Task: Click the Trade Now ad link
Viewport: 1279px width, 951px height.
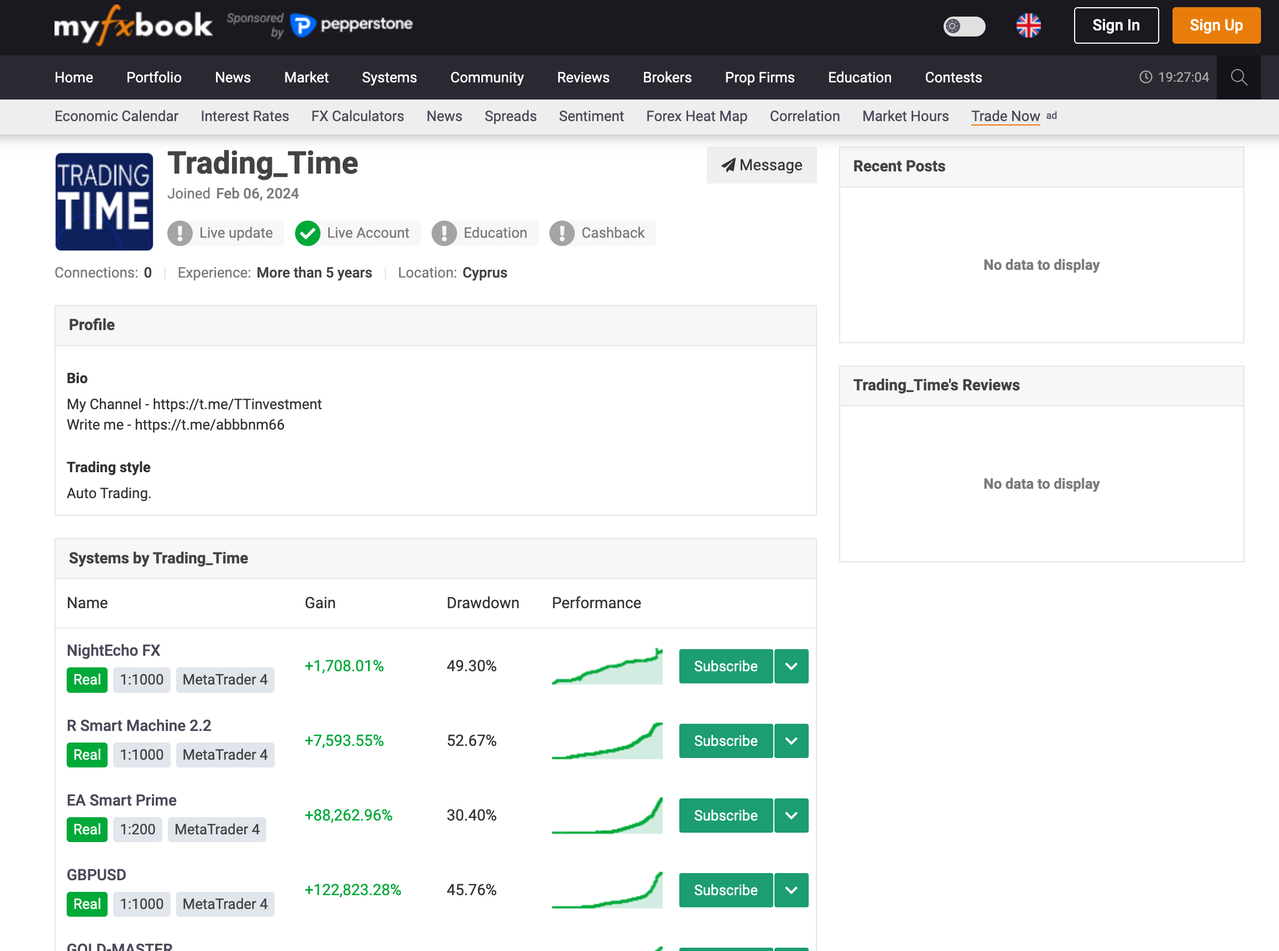Action: click(x=1006, y=116)
